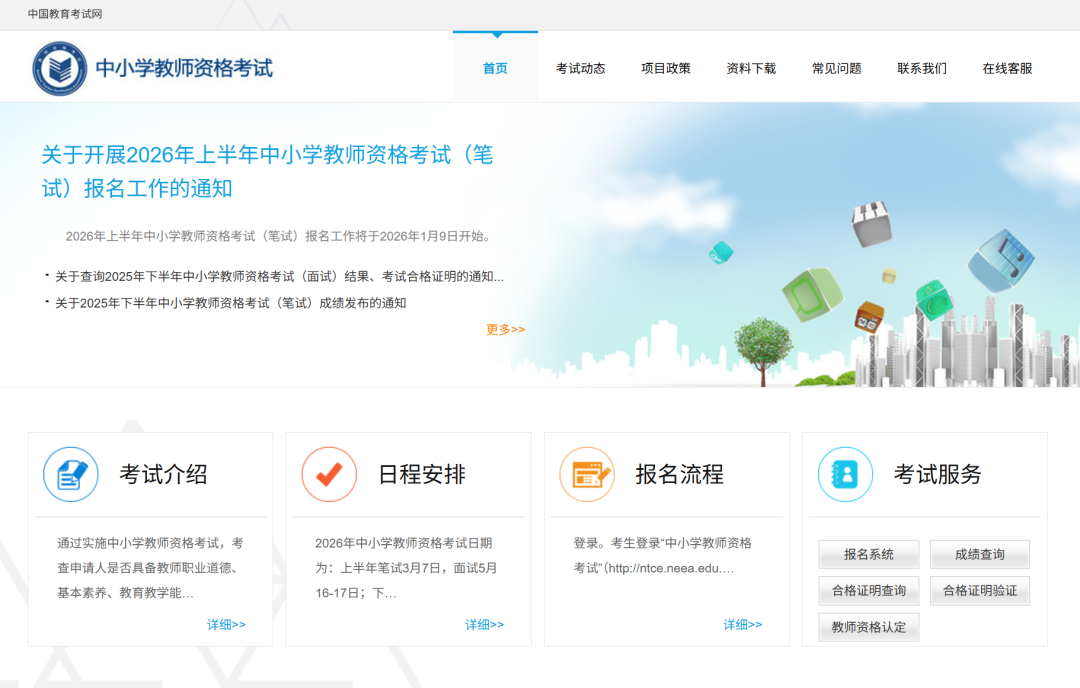Open 教师资格认定 service button
This screenshot has height=688, width=1080.
coord(868,627)
